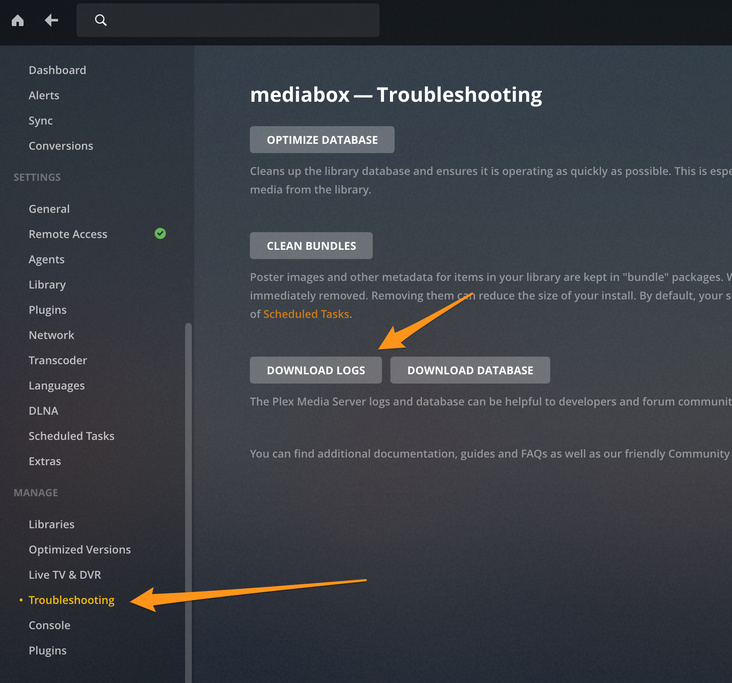Click the Optimize Database button
The image size is (732, 683).
click(322, 140)
